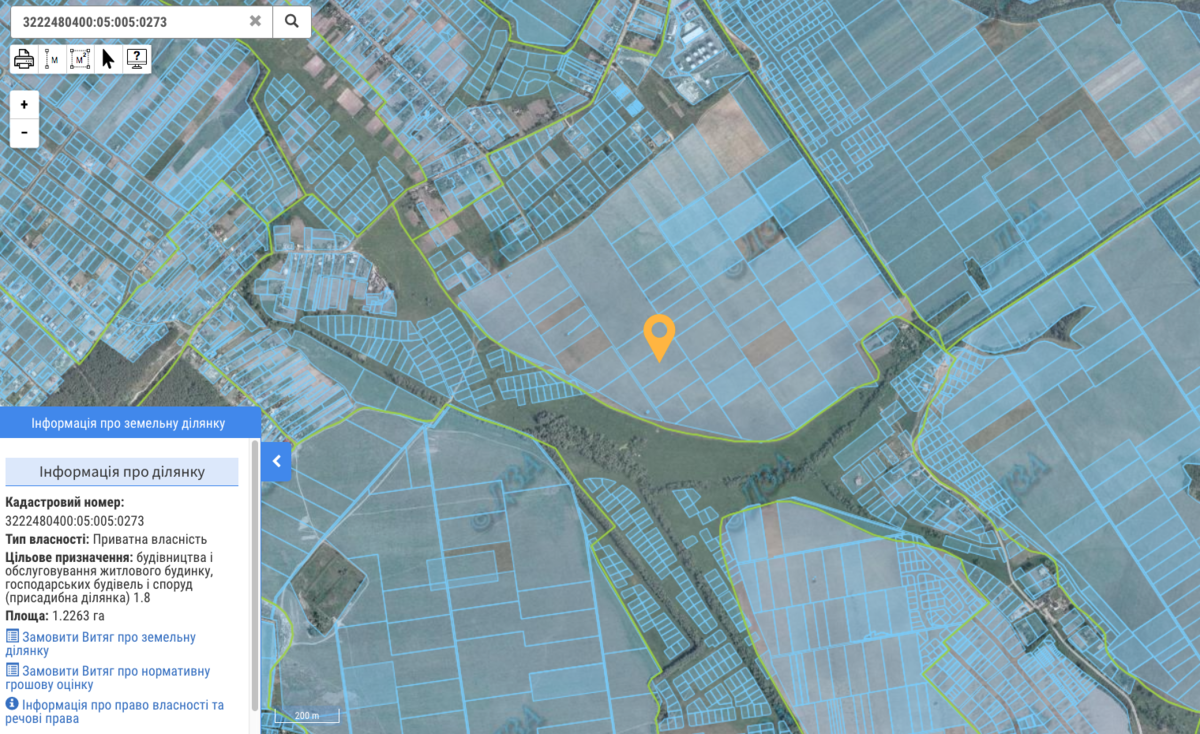Open the help monitor question-mark icon
Image resolution: width=1200 pixels, height=734 pixels.
tap(137, 60)
